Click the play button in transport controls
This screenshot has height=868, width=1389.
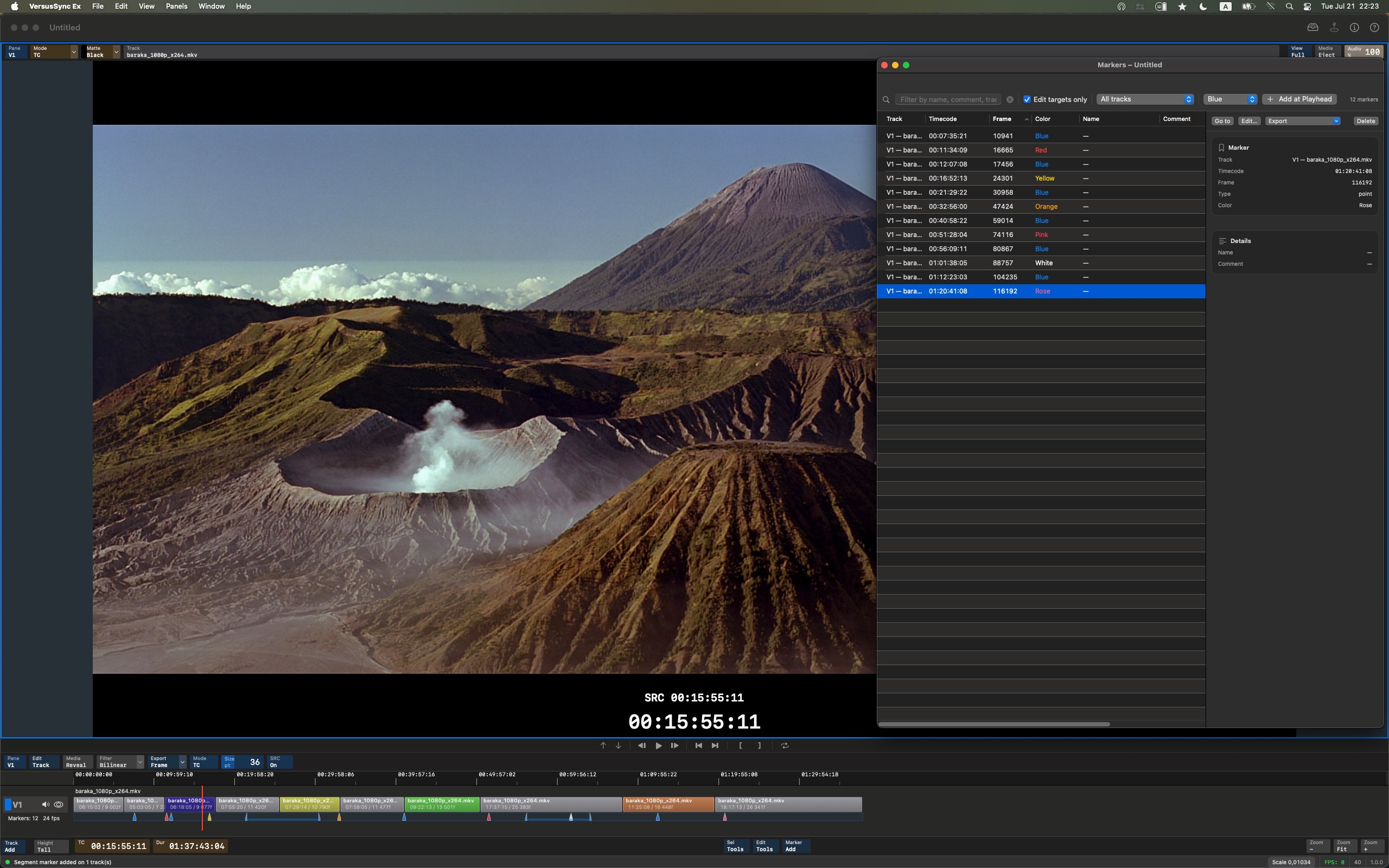(x=658, y=745)
